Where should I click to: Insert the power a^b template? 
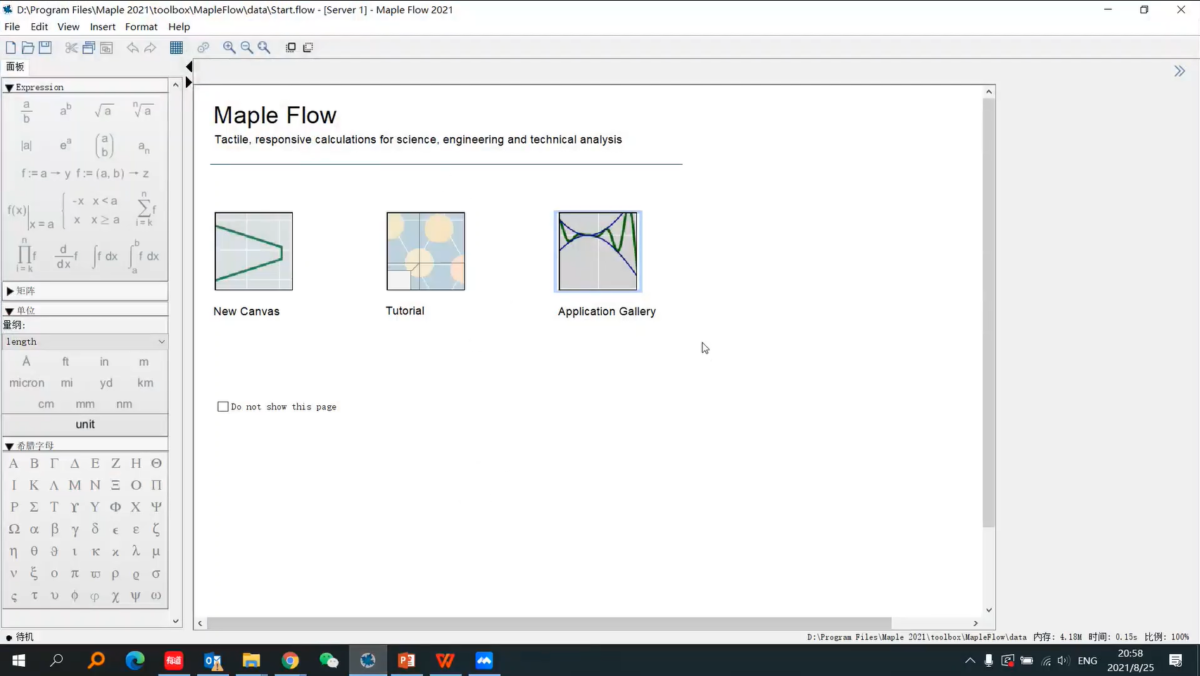coord(65,110)
